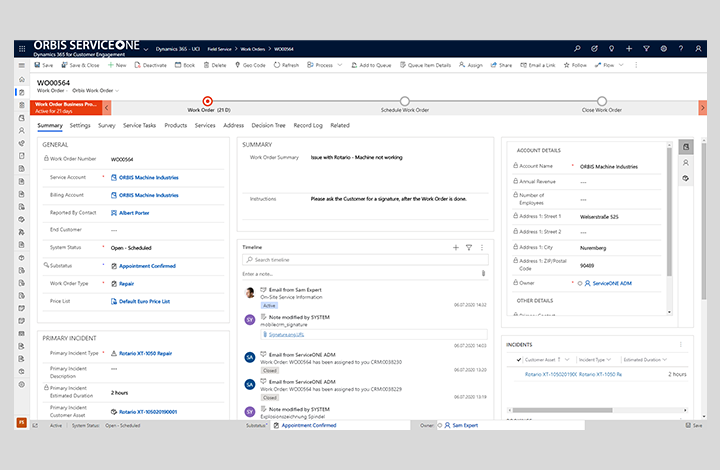
Task: Click the Incidents grid horizontal scrollbar
Action: pos(562,410)
